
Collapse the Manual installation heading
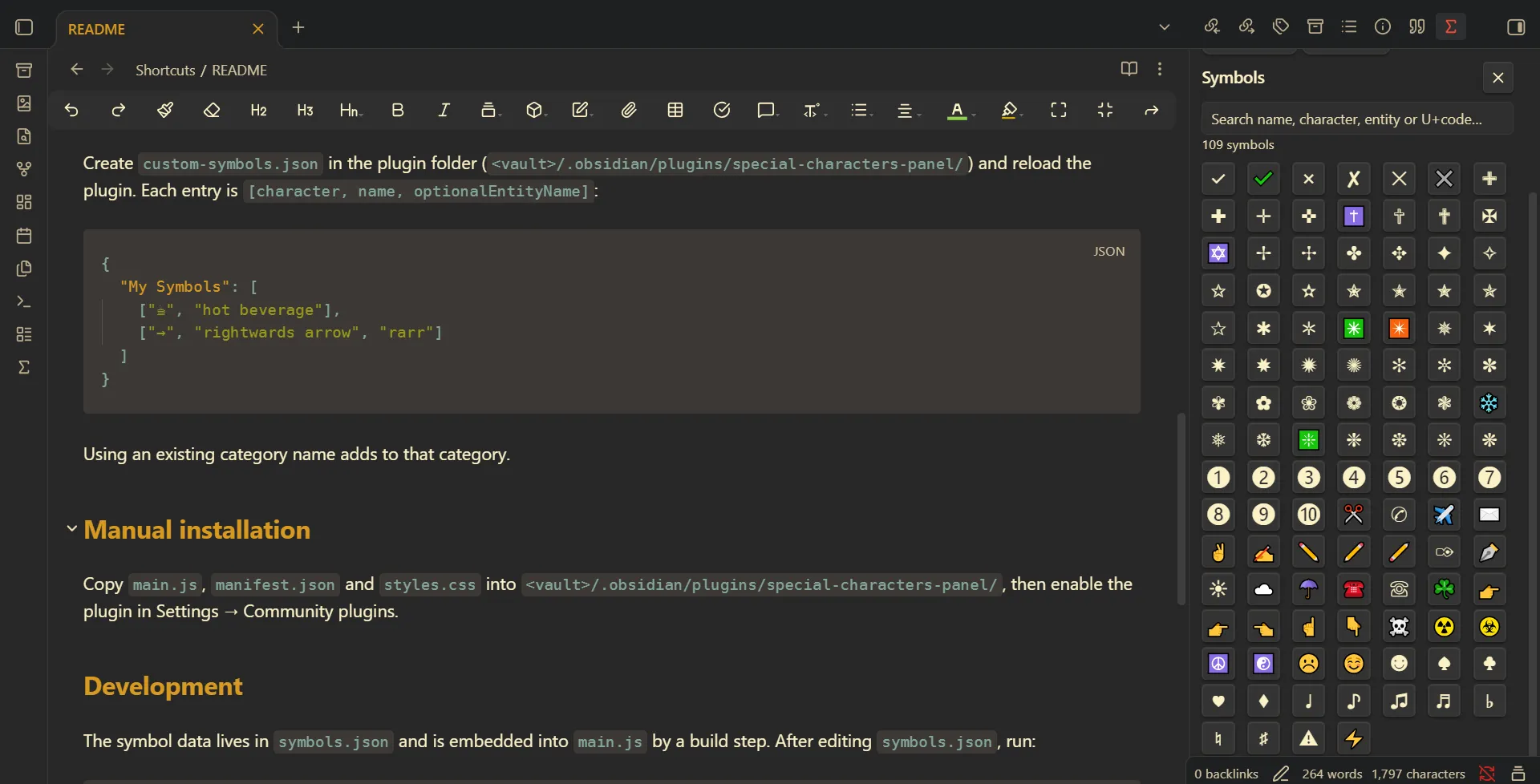(x=71, y=528)
